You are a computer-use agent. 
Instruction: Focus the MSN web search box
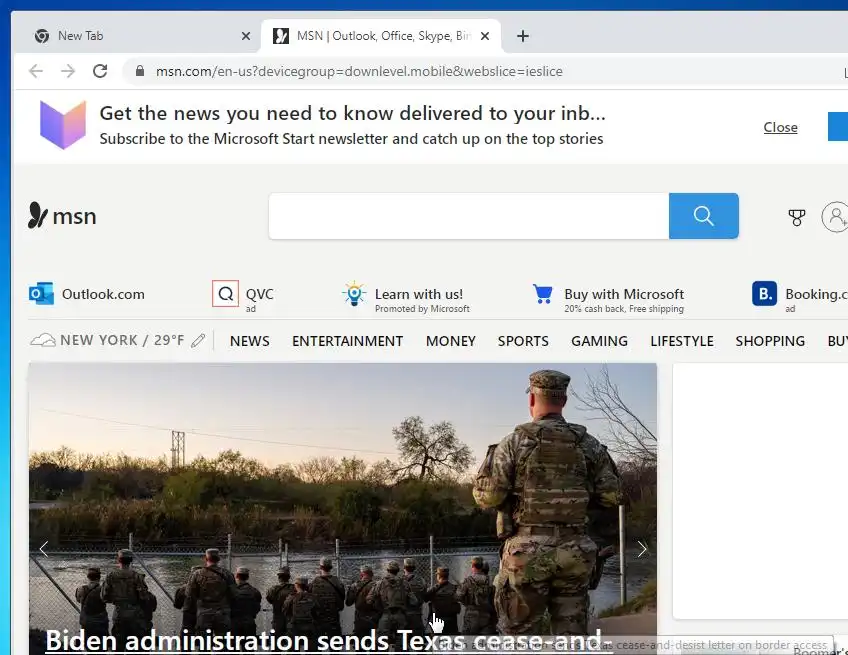(468, 216)
